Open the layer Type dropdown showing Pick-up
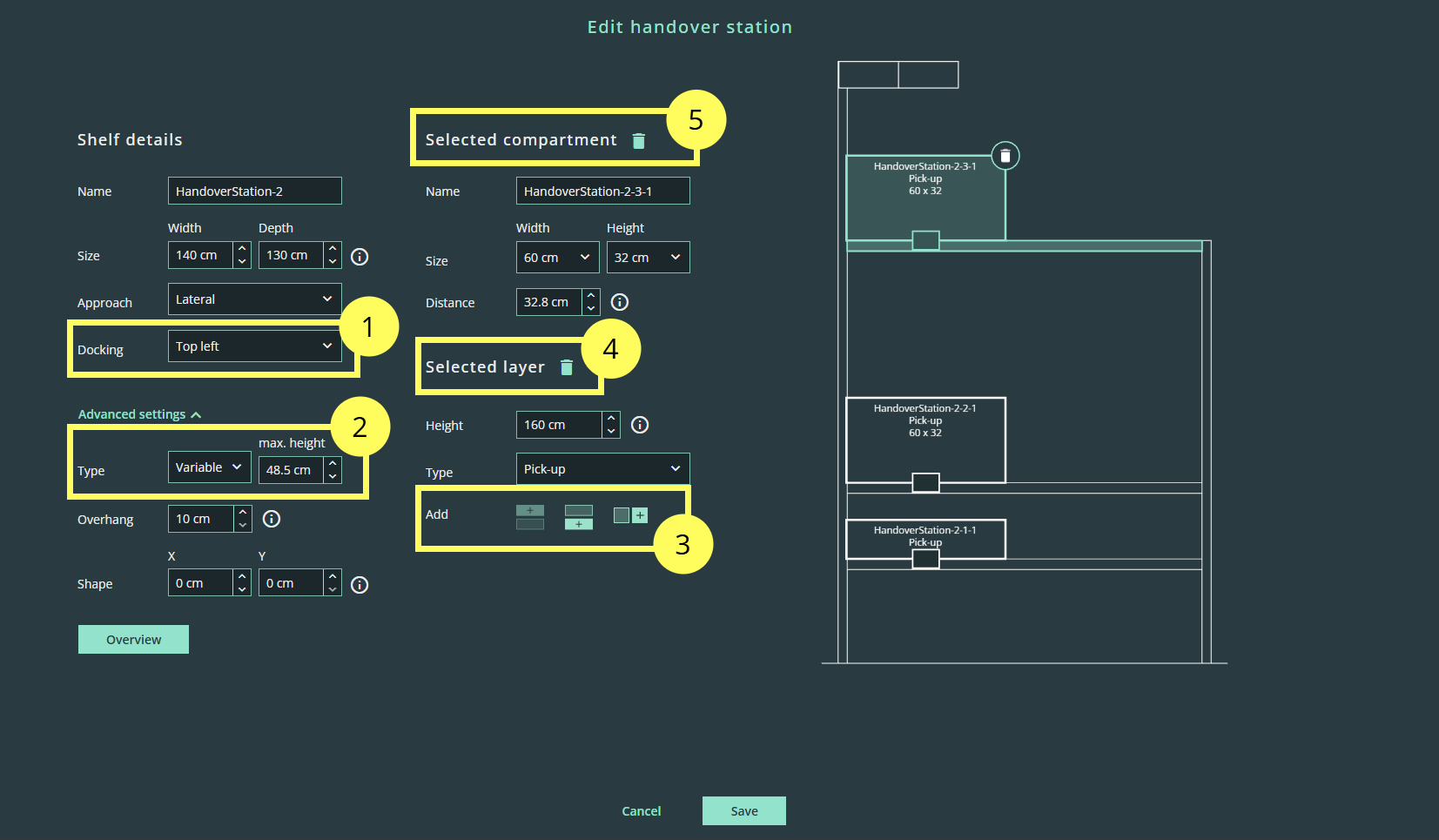1439x840 pixels. tap(602, 469)
